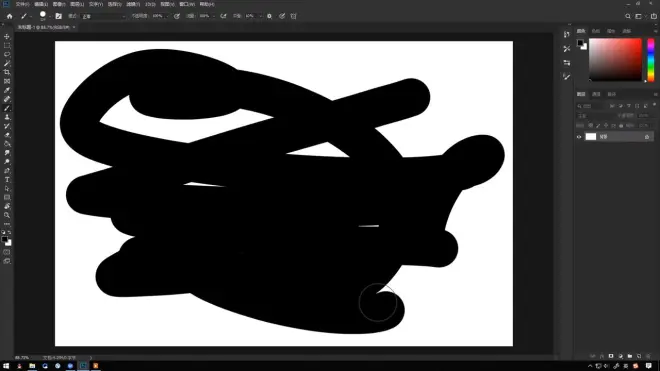Switch to the 通道 (Channels) tab
Screen dimensions: 660x371
596,94
